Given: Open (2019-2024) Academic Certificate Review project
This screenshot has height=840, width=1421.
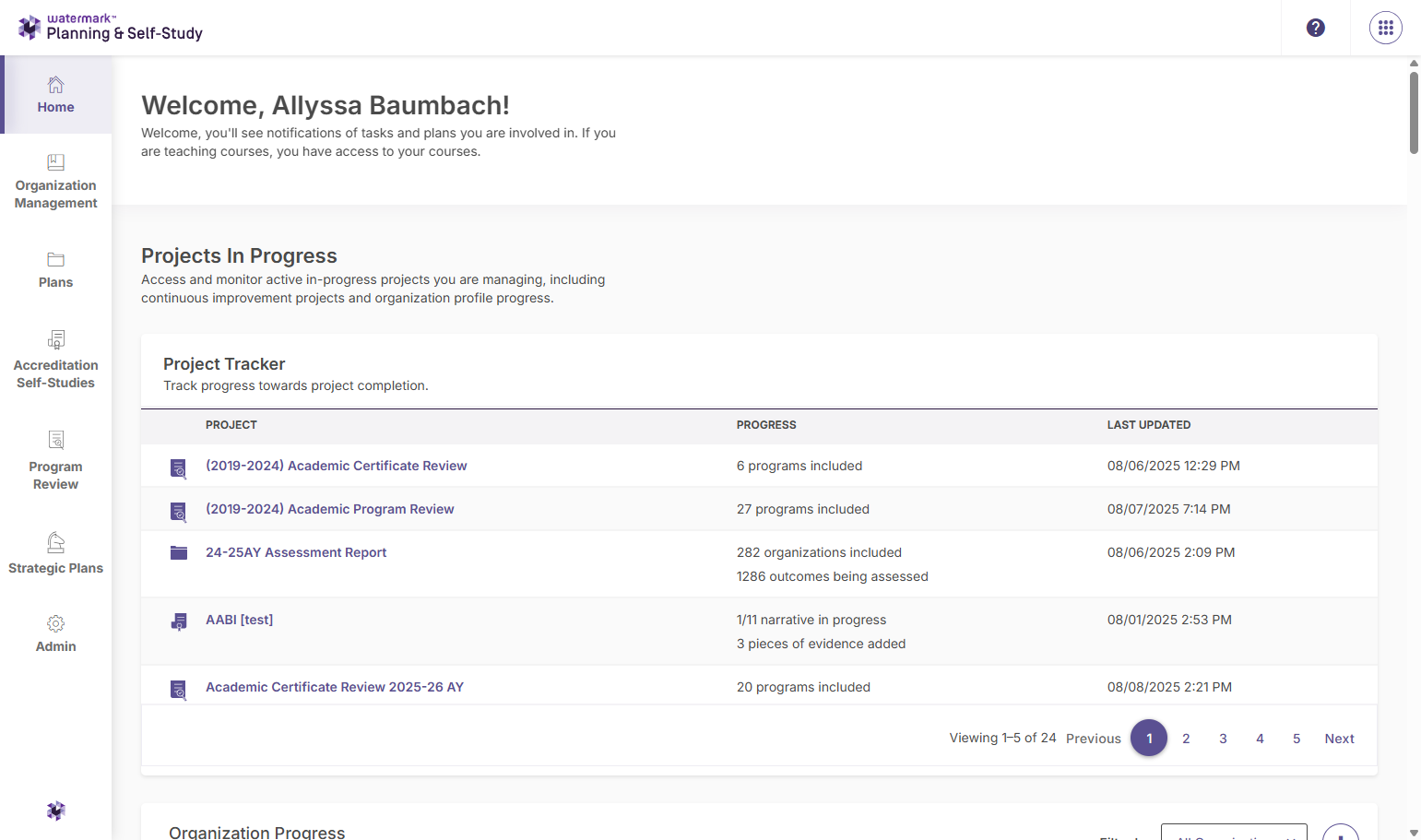Looking at the screenshot, I should (337, 466).
